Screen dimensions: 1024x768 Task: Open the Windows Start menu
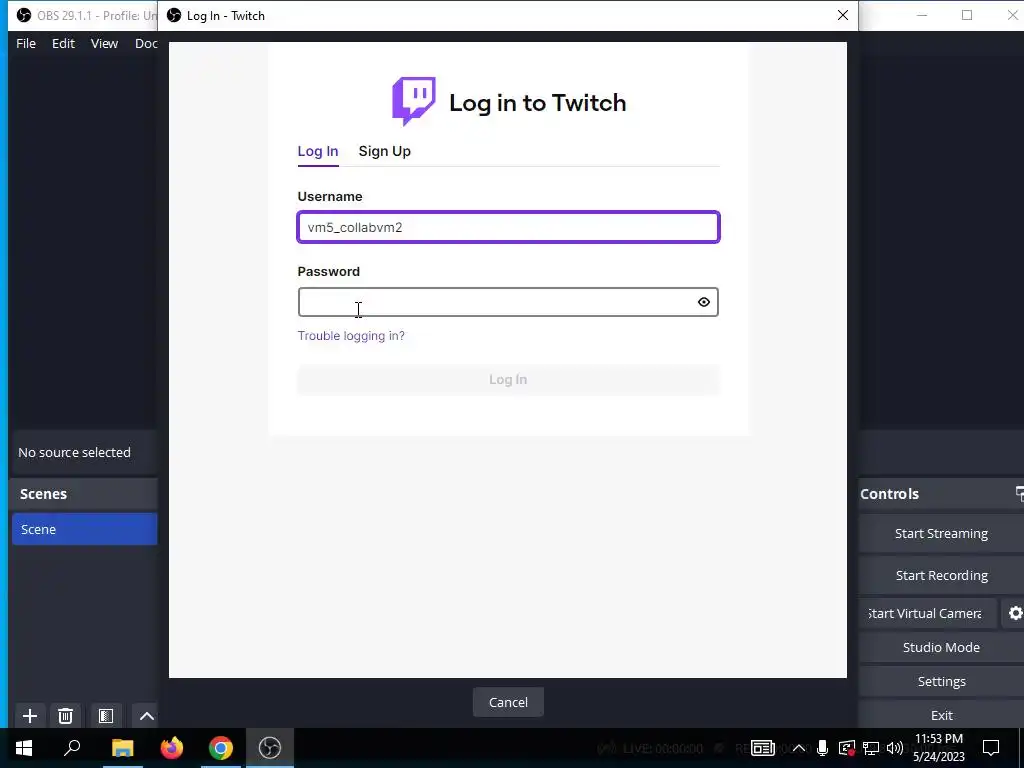24,748
